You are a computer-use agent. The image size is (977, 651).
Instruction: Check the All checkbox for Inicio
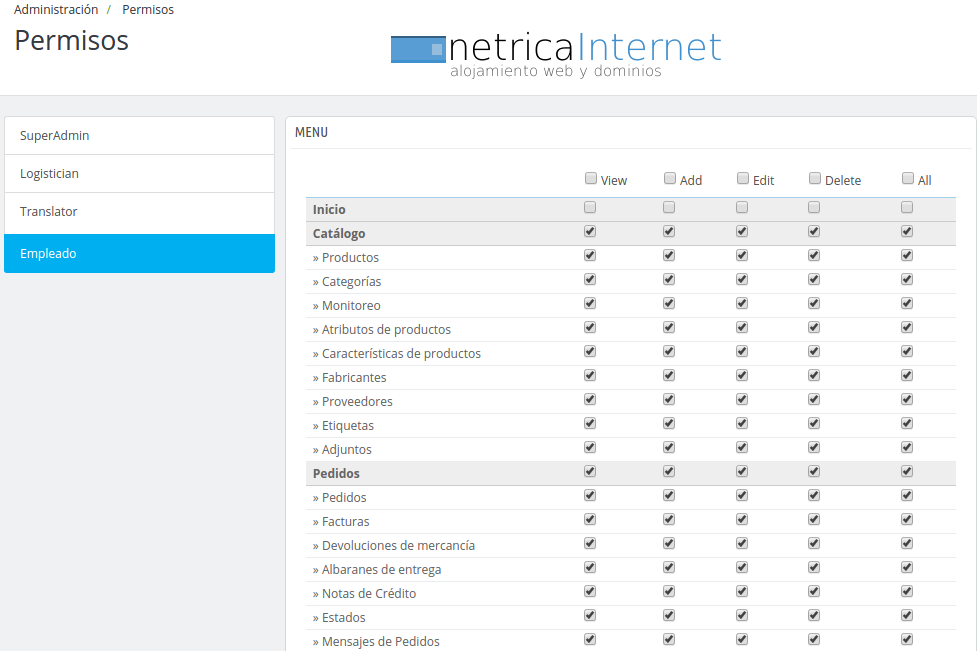pyautogui.click(x=907, y=208)
